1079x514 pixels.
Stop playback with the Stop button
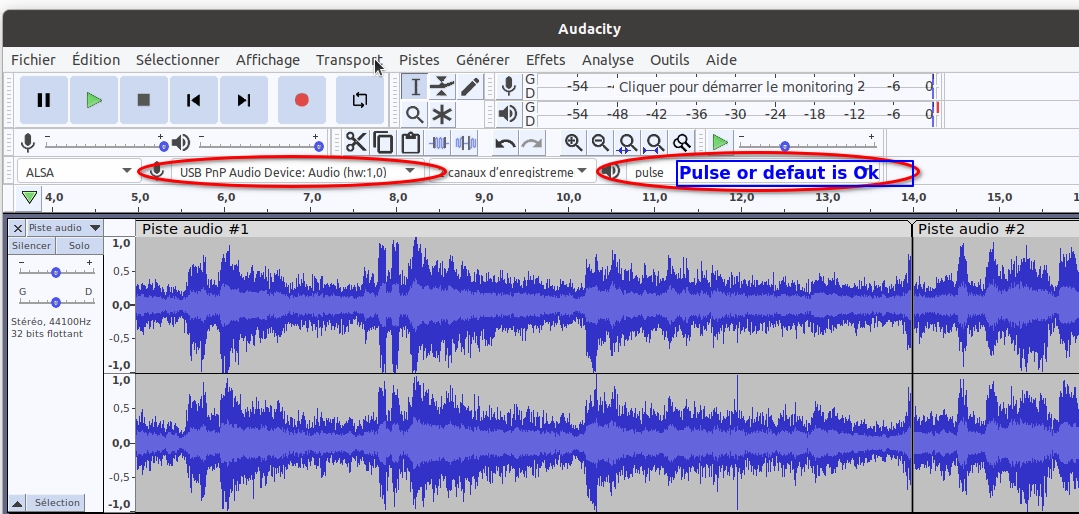click(144, 100)
